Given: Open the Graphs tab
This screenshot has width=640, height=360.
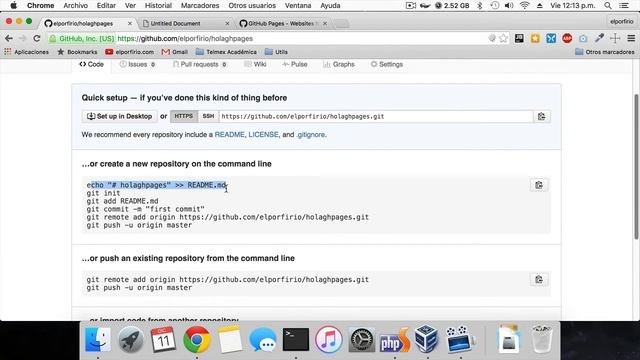Looking at the screenshot, I should coord(339,64).
